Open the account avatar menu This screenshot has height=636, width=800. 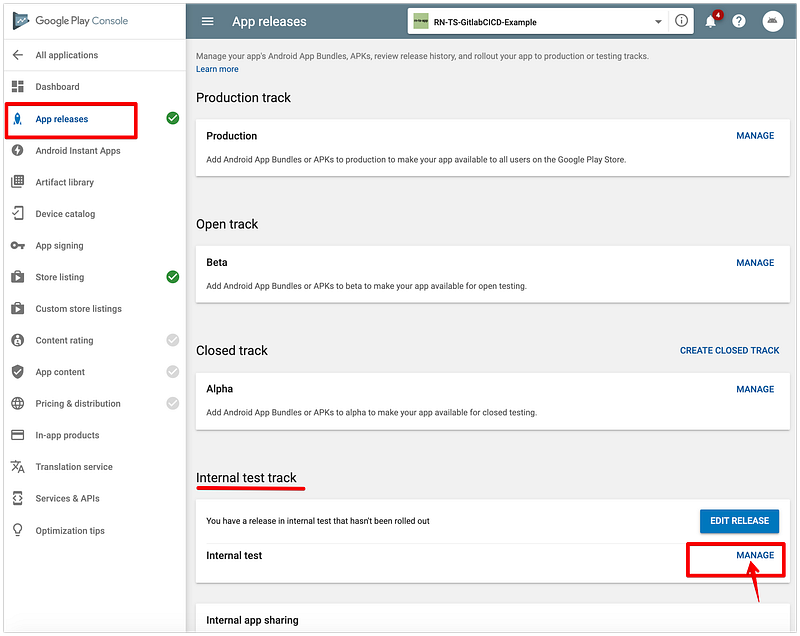tap(772, 21)
